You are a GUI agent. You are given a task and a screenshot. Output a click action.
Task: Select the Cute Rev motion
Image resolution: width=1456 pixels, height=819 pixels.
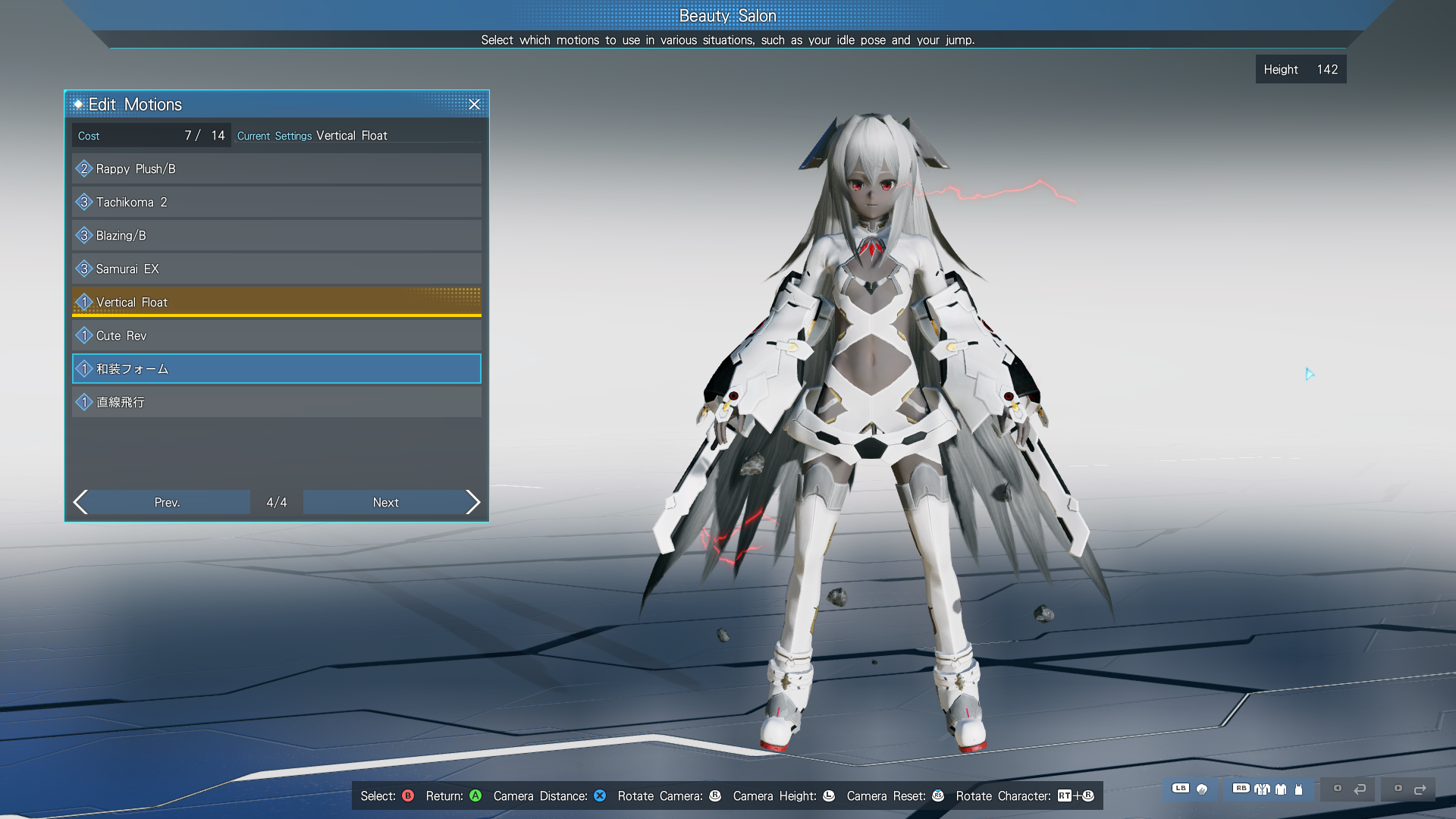(x=277, y=335)
